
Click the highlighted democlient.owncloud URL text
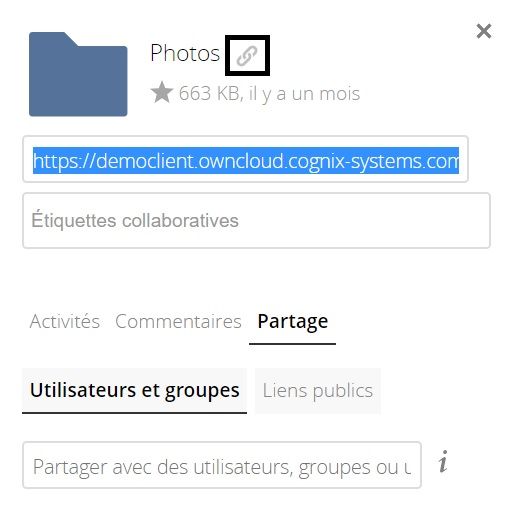tap(246, 161)
